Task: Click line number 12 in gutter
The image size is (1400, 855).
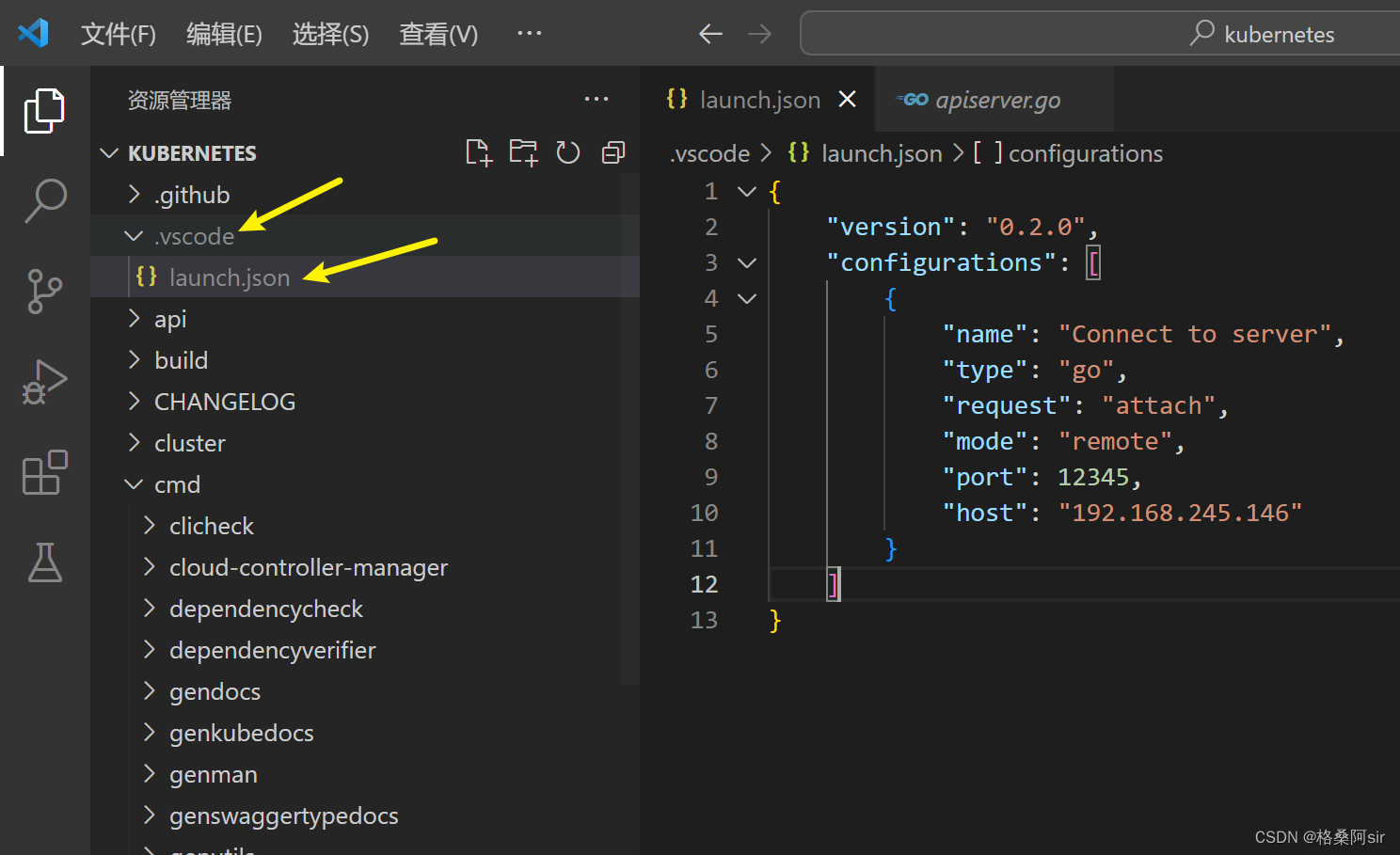Action: pos(704,584)
